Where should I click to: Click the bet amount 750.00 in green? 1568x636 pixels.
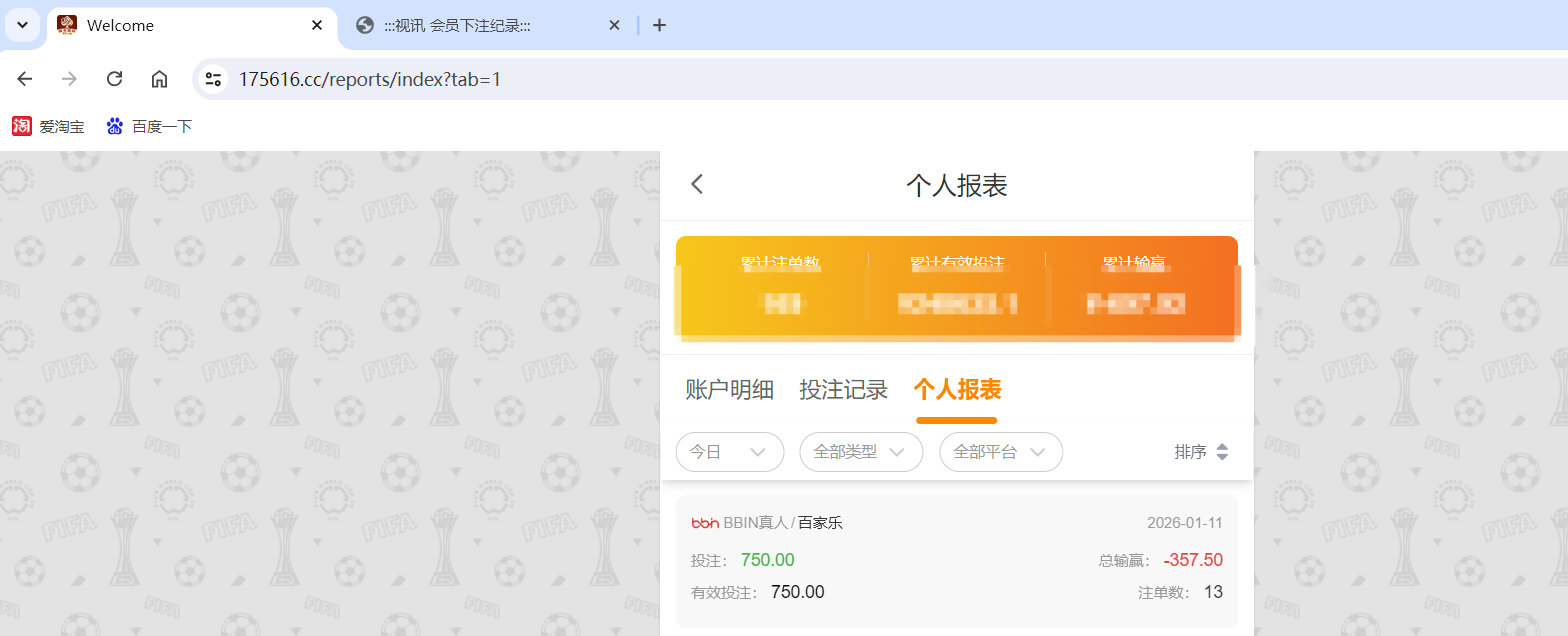[768, 560]
